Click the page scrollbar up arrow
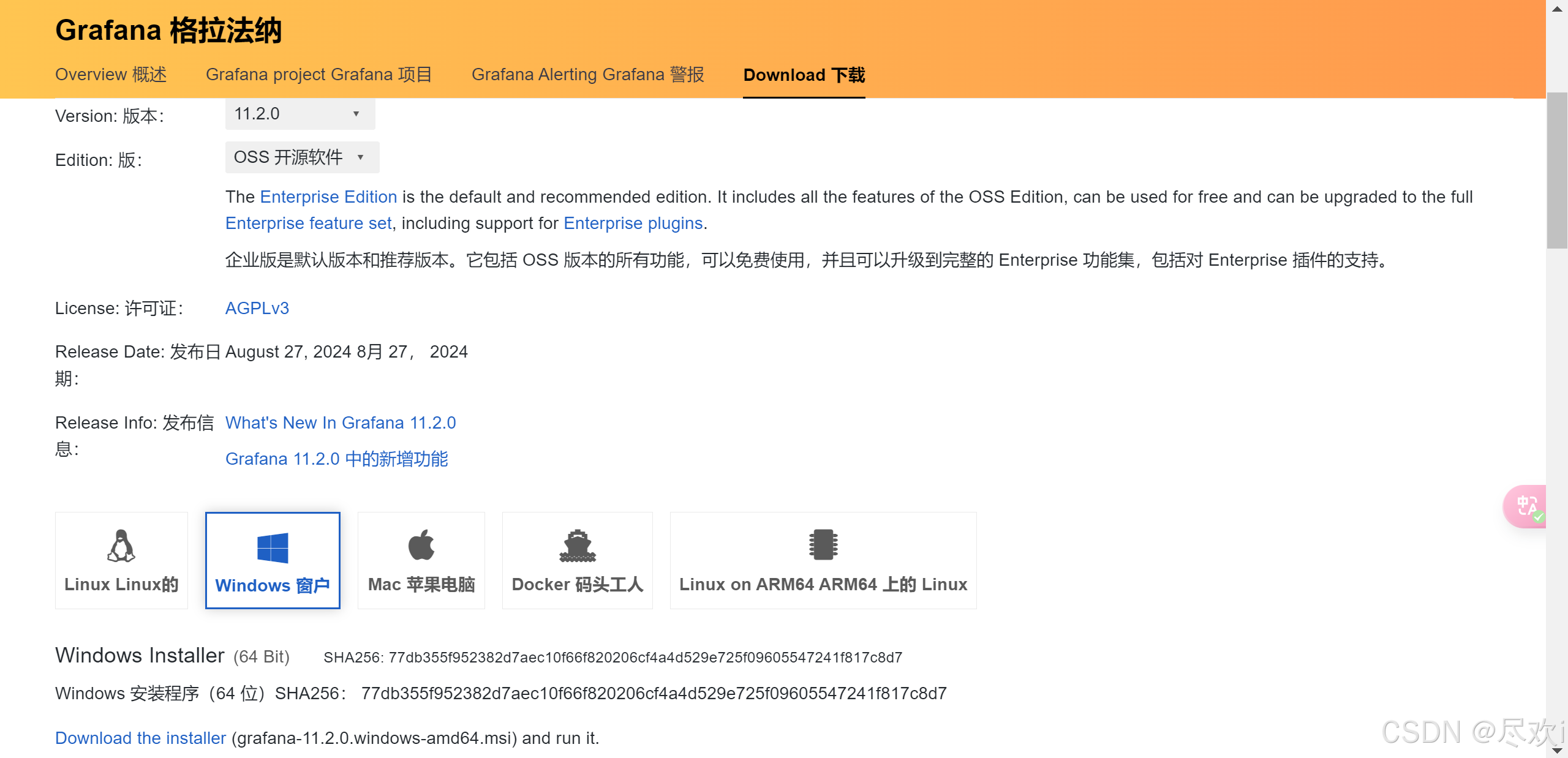 (x=1557, y=9)
